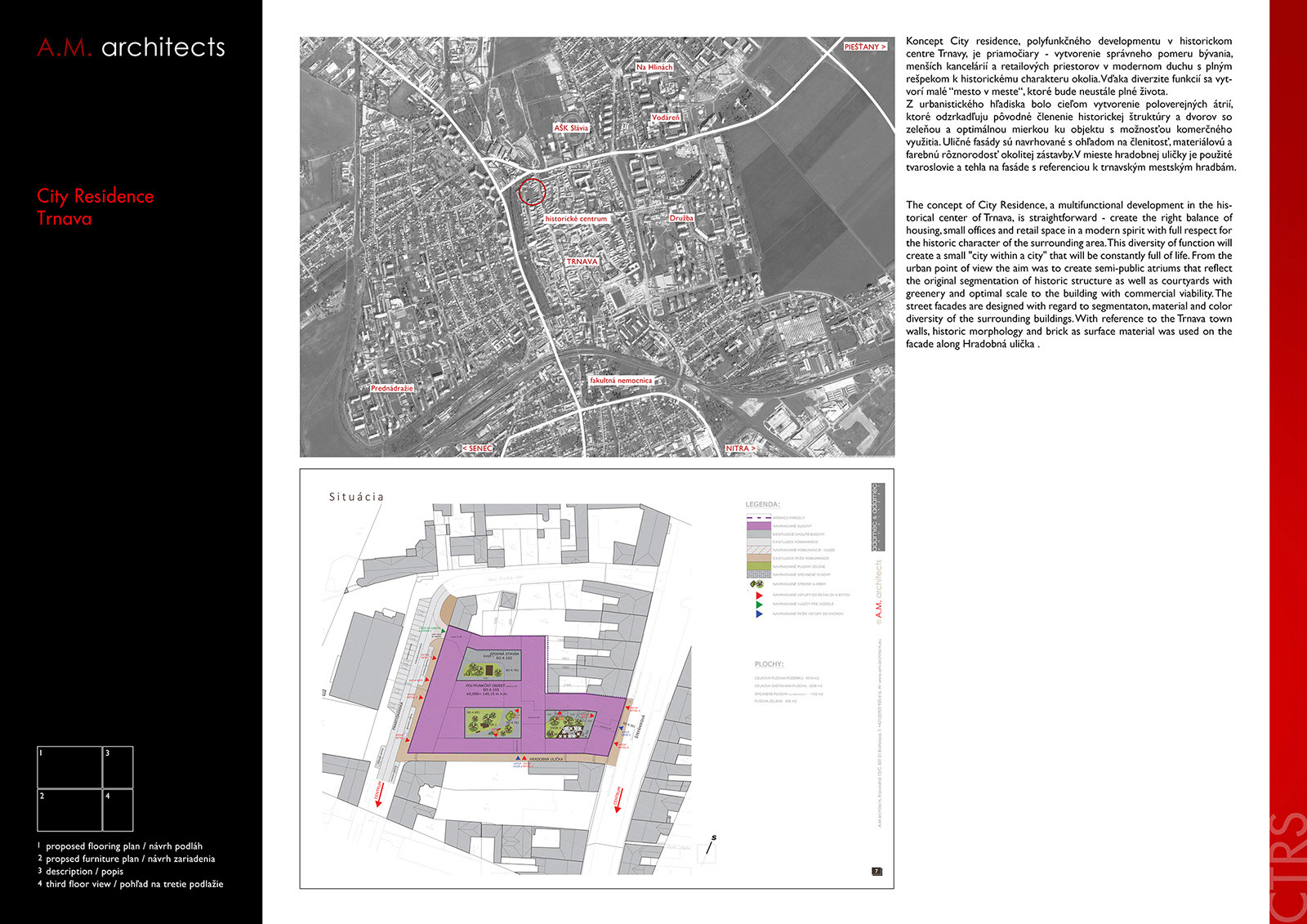
Task: Click the Slovak paragraph starting 'Koncept City residence'
Action: 1070,104
